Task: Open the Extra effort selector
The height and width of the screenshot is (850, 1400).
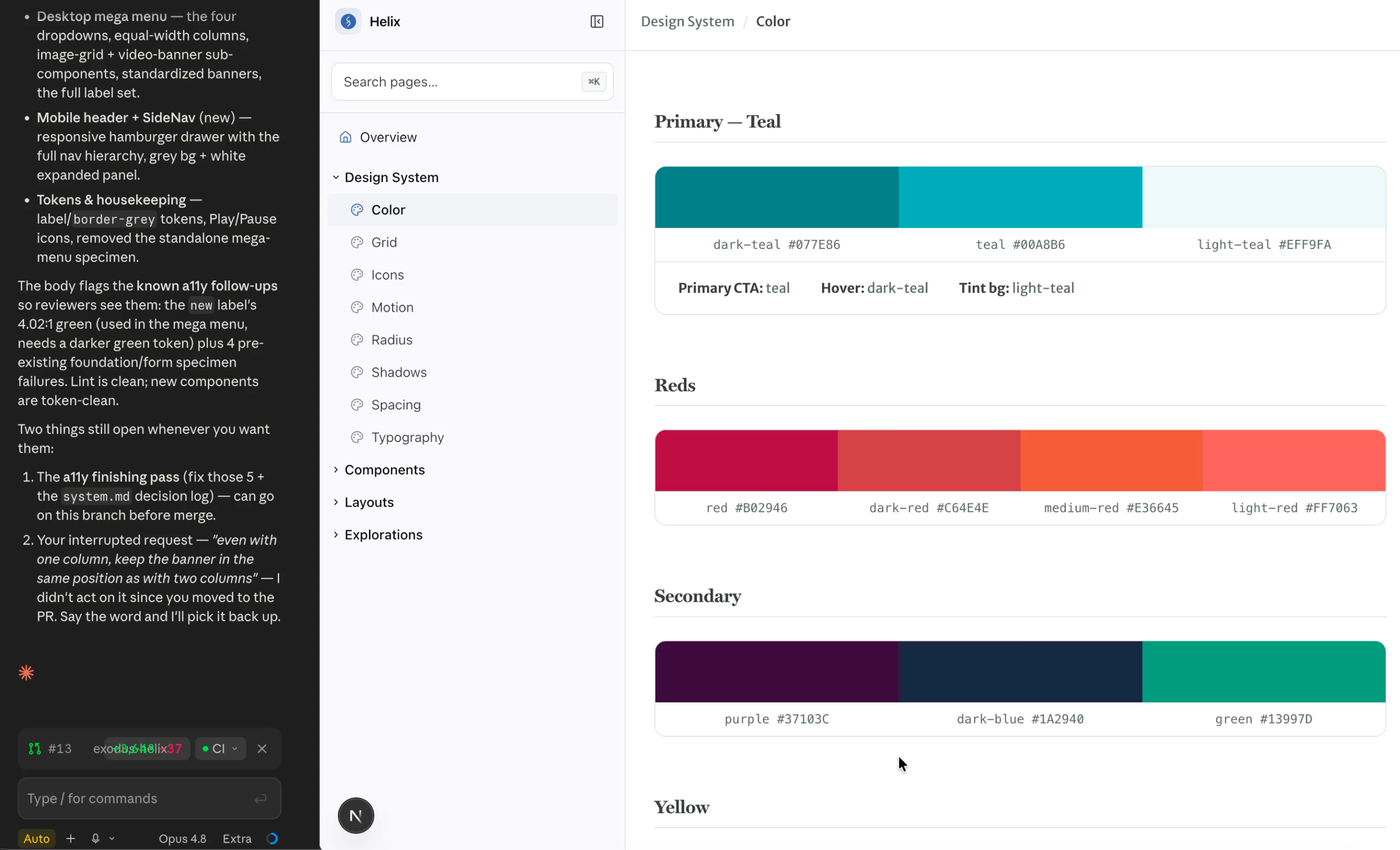Action: coord(237,838)
